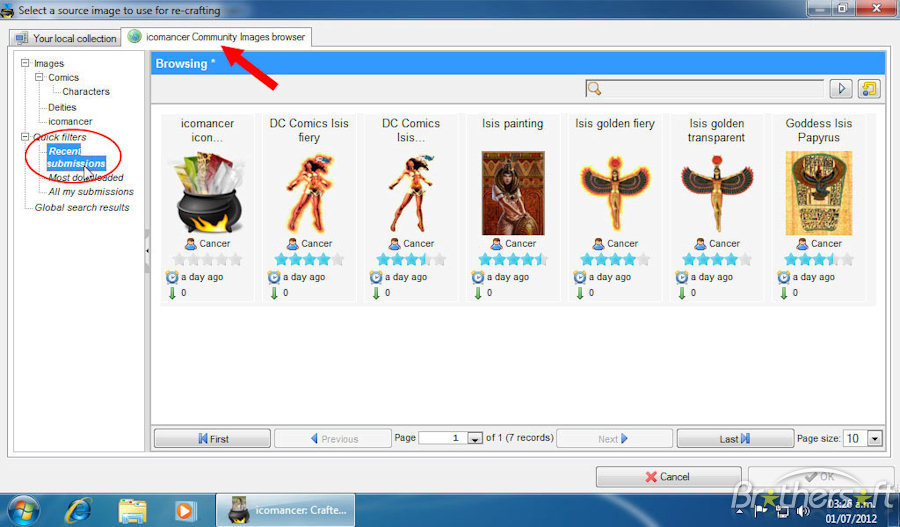The height and width of the screenshot is (527, 900).
Task: Select the Characters category
Action: click(86, 91)
